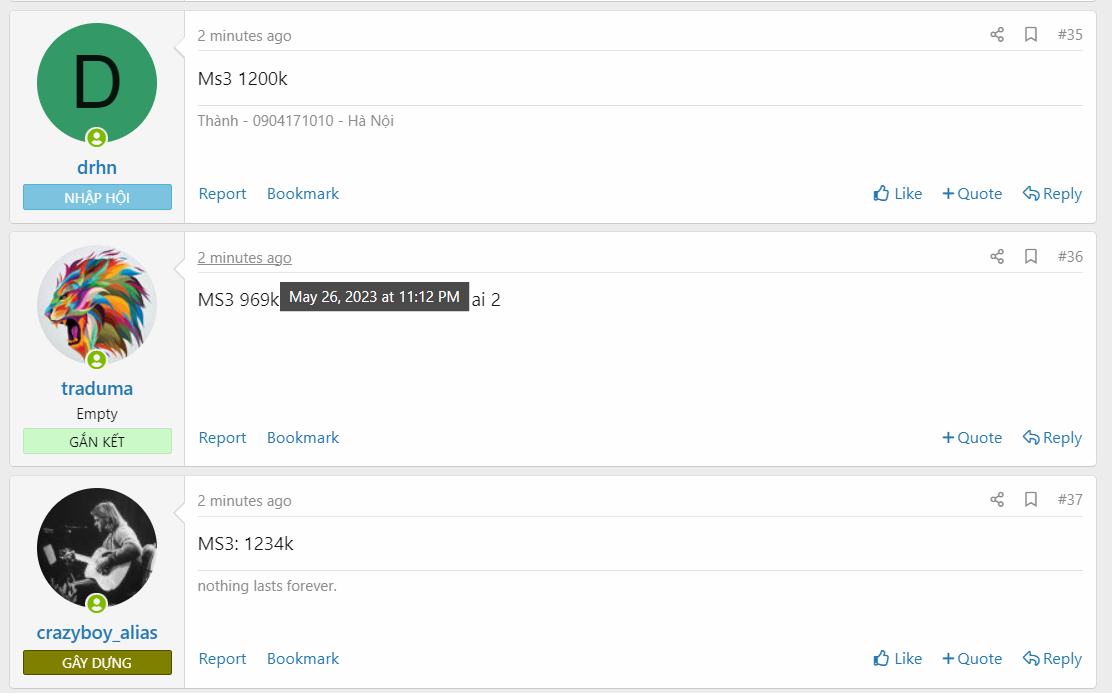Open crazyboy_alias's profile via username link
The height and width of the screenshot is (693, 1112).
pyautogui.click(x=97, y=632)
